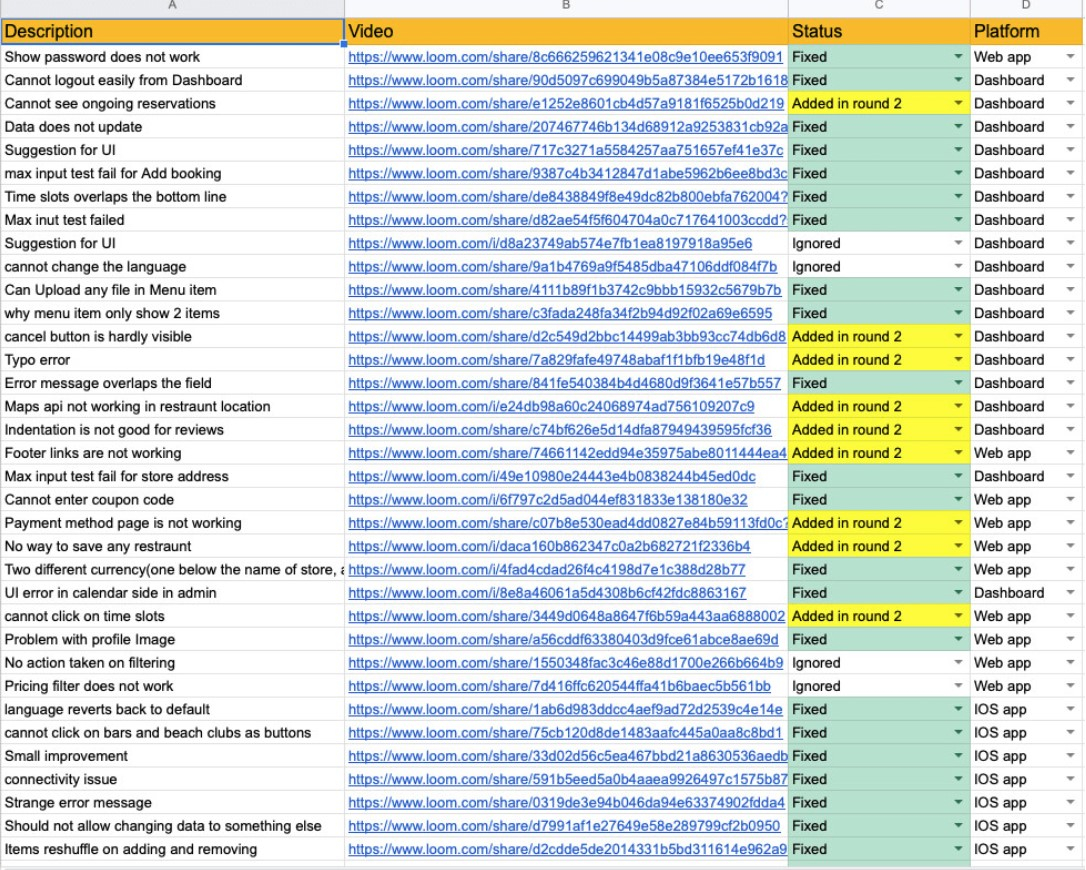The width and height of the screenshot is (1086, 870).
Task: Select yellow status cell for "No way to save any restraunt"
Action: 868,547
